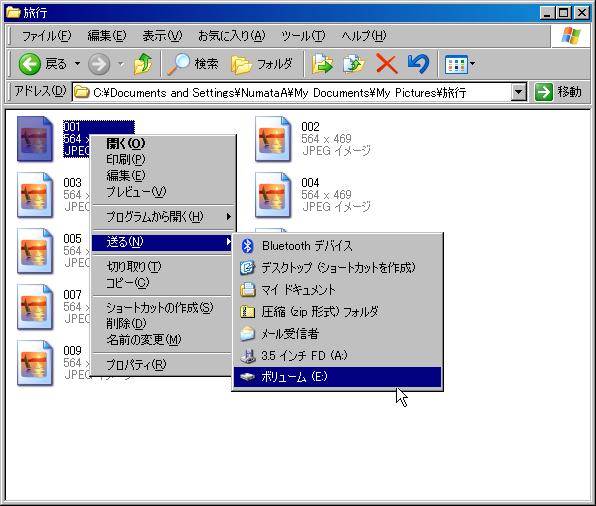
Task: Expand the プログラムから開く submenu
Action: point(162,217)
